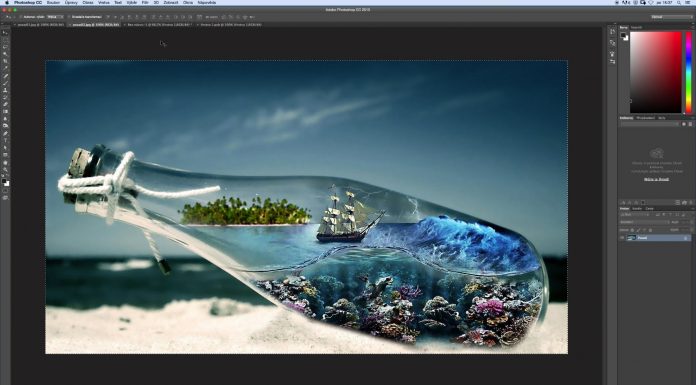Screen dimensions: 696x385
Task: Select the Rectangular Marquee tool
Action: tap(5, 40)
